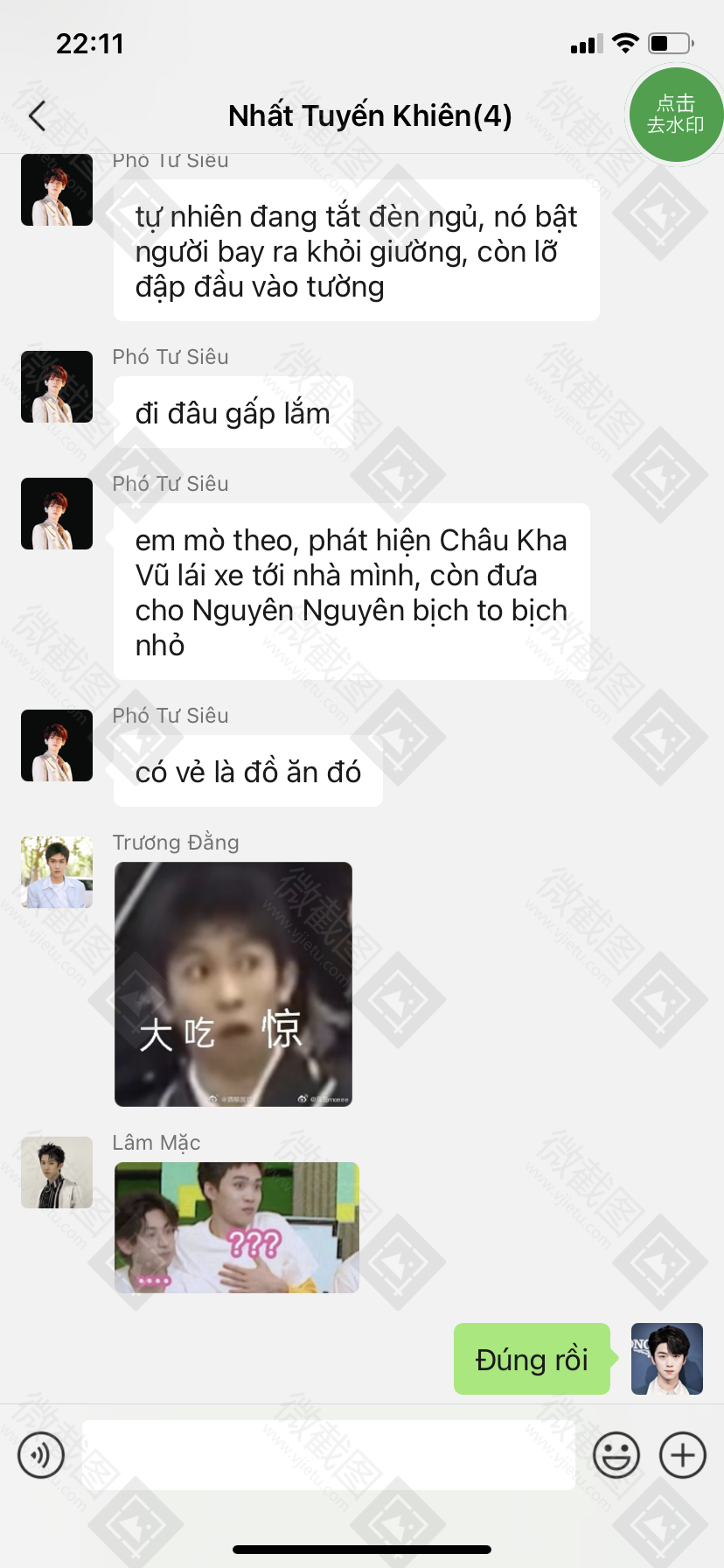The width and height of the screenshot is (724, 1568).
Task: Open the Nhất Tuyến Khiên(4) group title
Action: [x=370, y=115]
